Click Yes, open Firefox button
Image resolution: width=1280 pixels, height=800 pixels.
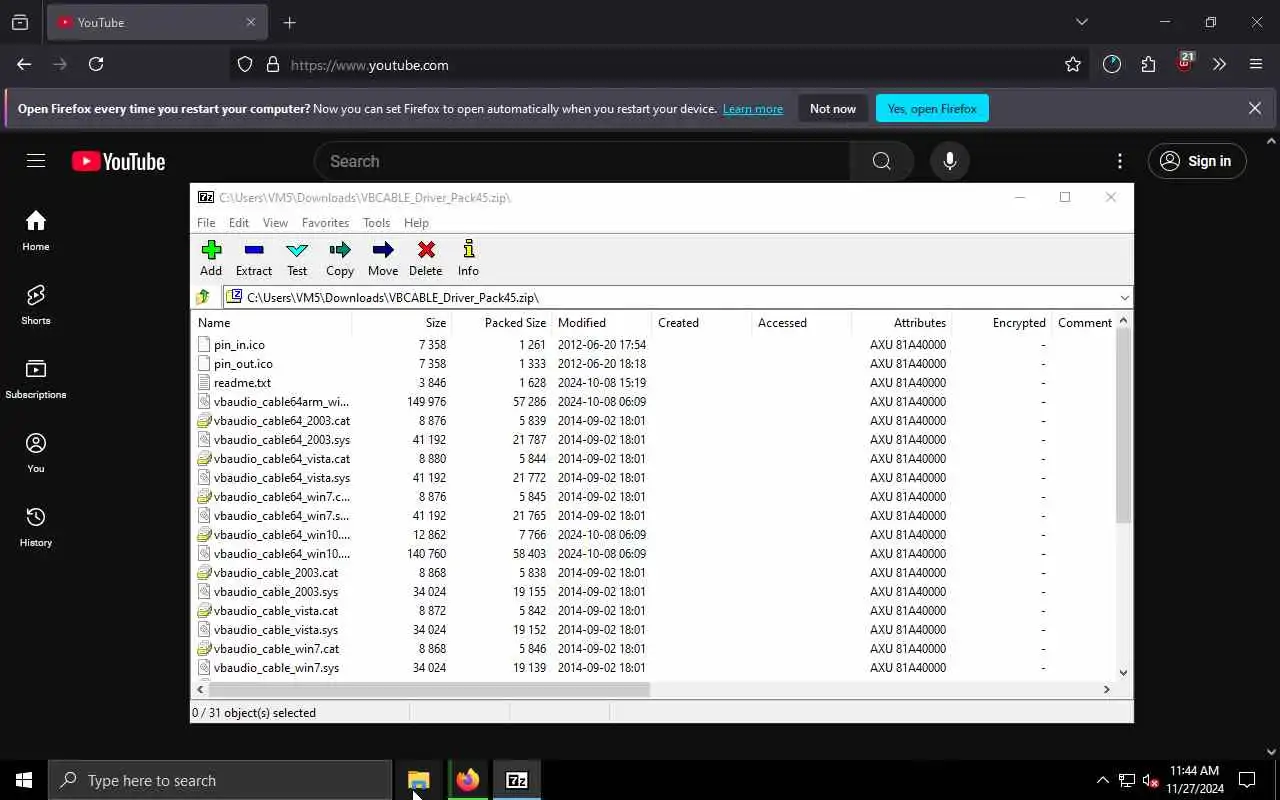pyautogui.click(x=932, y=108)
